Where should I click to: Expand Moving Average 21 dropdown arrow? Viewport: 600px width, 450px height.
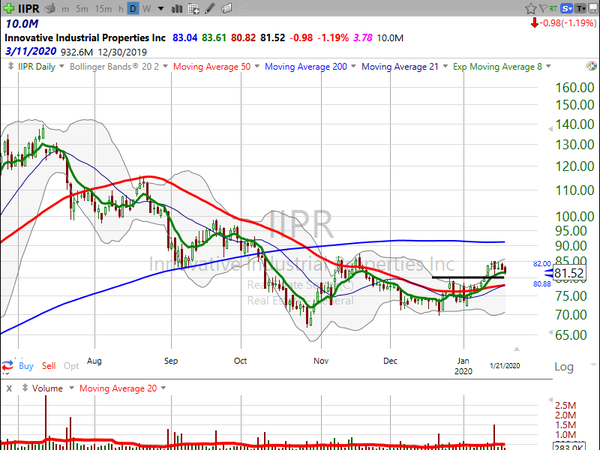coord(445,66)
